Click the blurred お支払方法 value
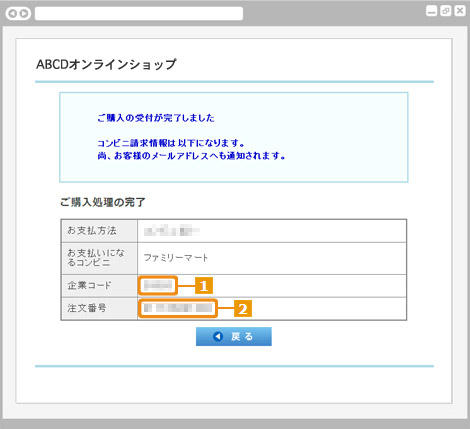Viewport: 470px width, 429px height. pyautogui.click(x=172, y=230)
